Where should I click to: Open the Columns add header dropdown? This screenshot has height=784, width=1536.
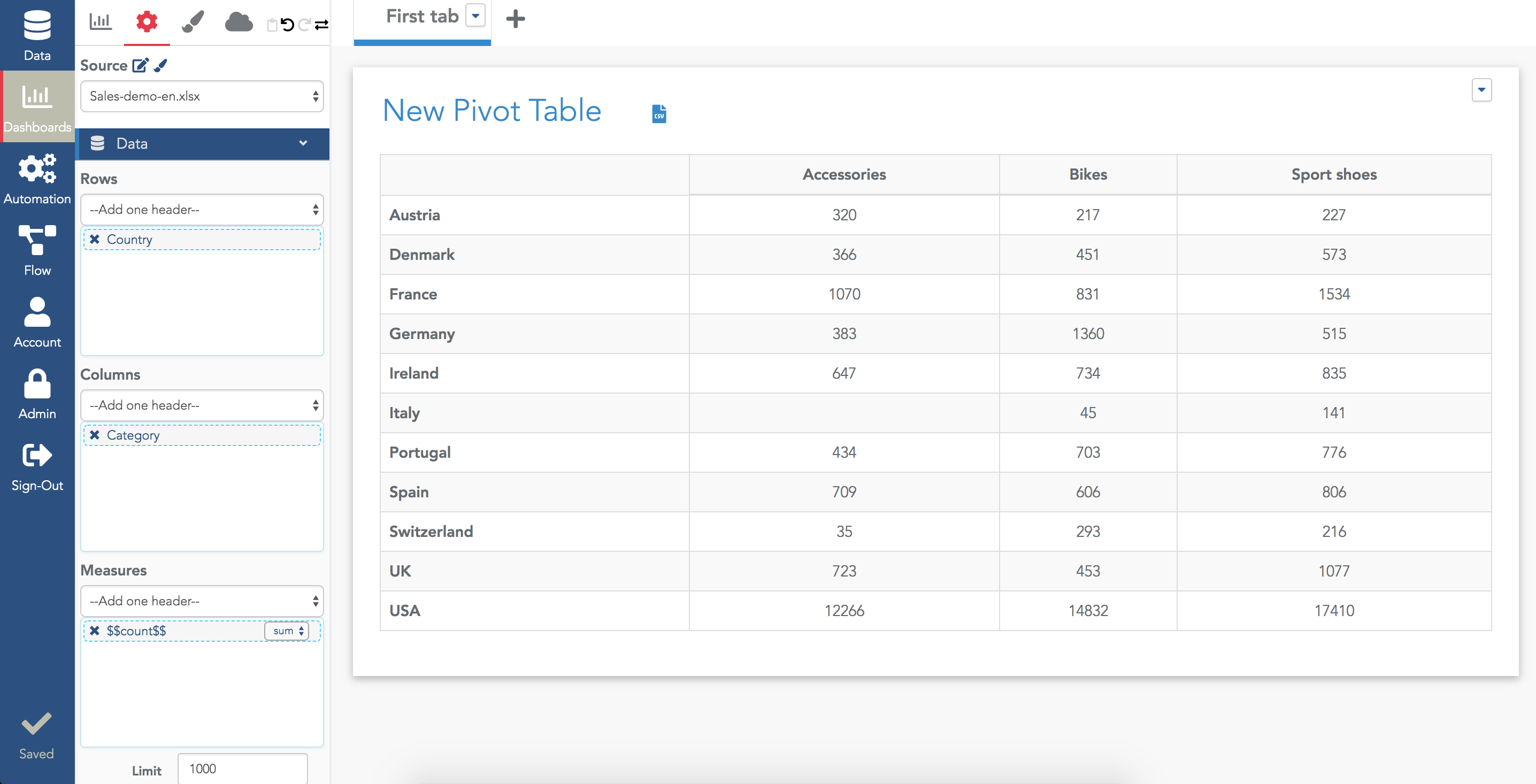click(202, 405)
